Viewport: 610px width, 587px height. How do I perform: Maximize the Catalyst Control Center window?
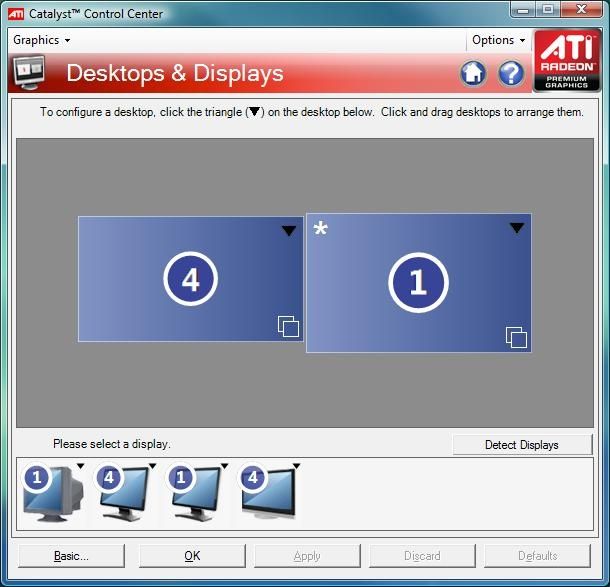coord(548,10)
